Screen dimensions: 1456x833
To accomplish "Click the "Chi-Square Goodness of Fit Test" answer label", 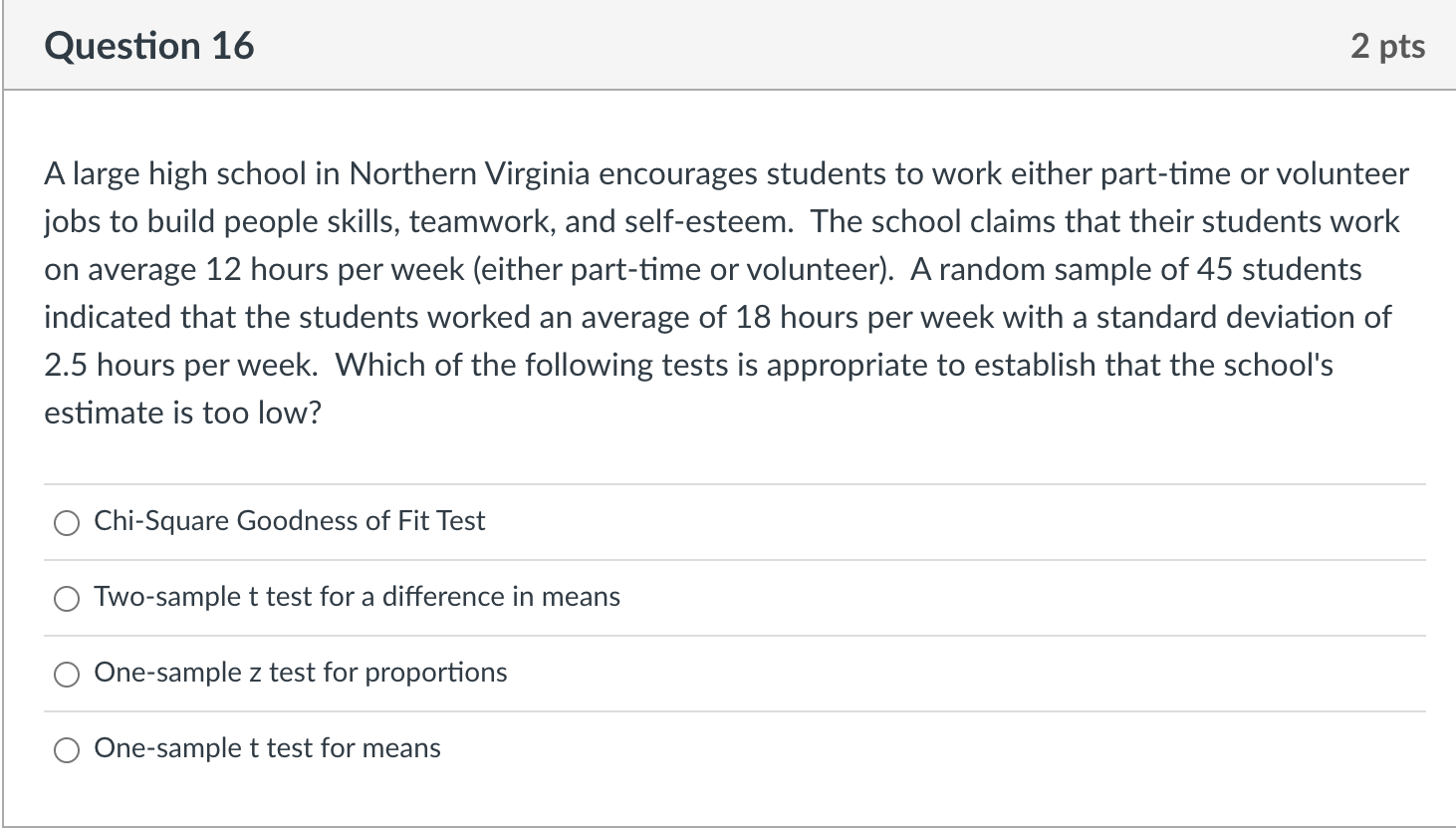I will (289, 521).
